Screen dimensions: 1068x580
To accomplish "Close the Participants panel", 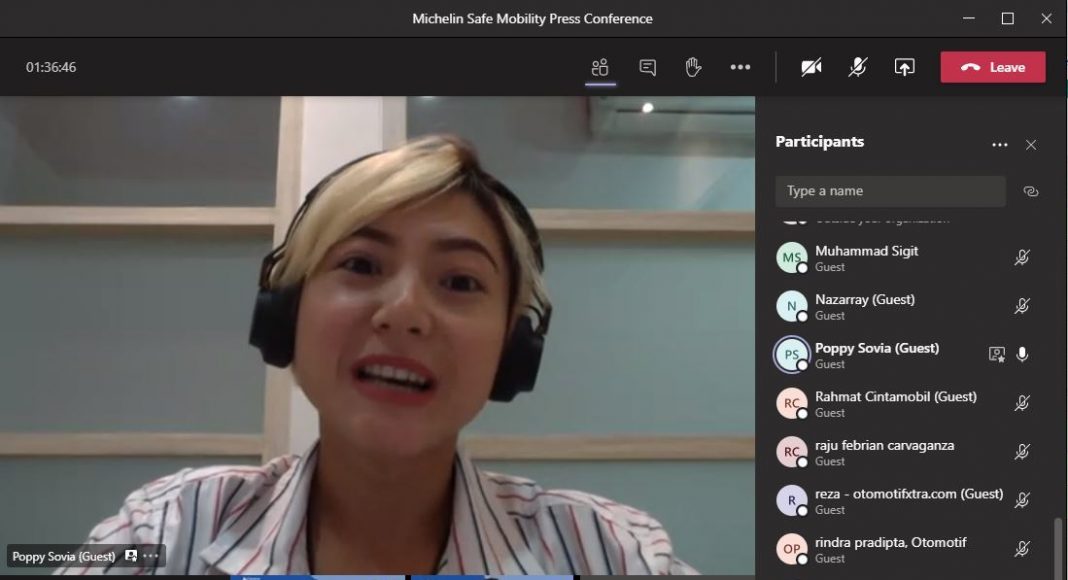I will (x=1031, y=145).
